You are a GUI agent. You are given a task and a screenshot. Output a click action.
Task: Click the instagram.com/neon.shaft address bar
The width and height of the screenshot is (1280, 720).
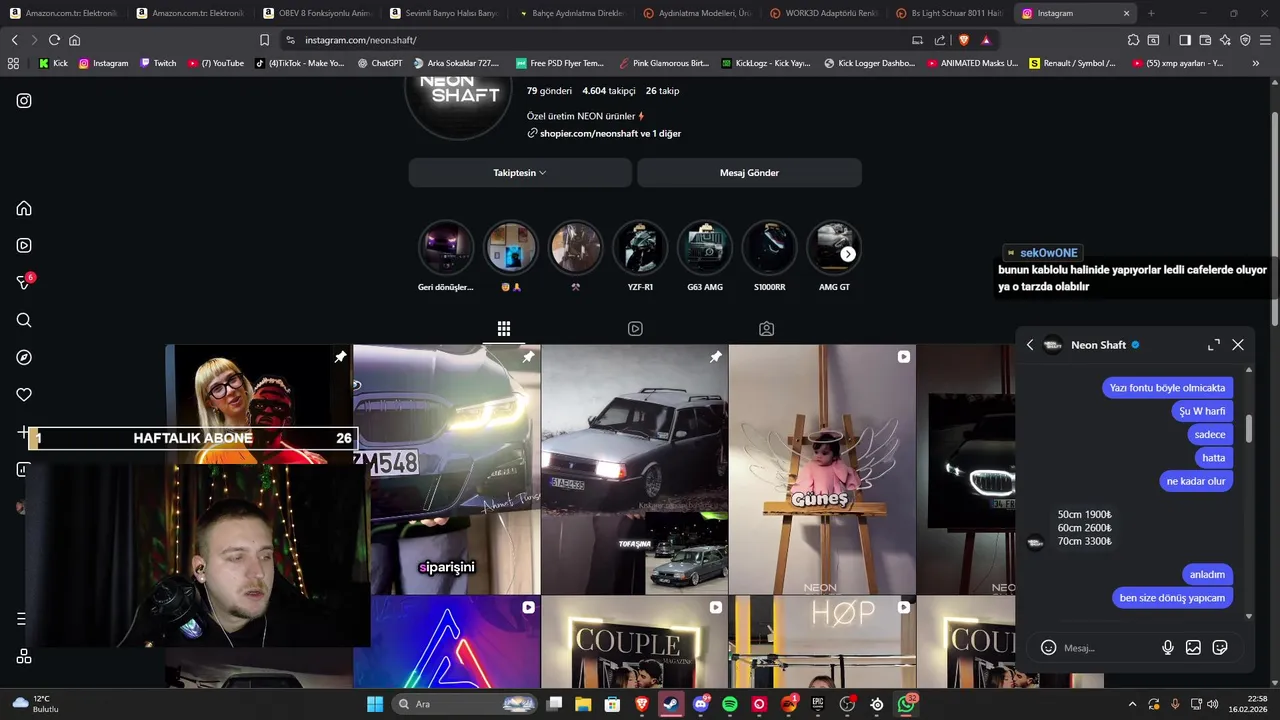pos(360,40)
